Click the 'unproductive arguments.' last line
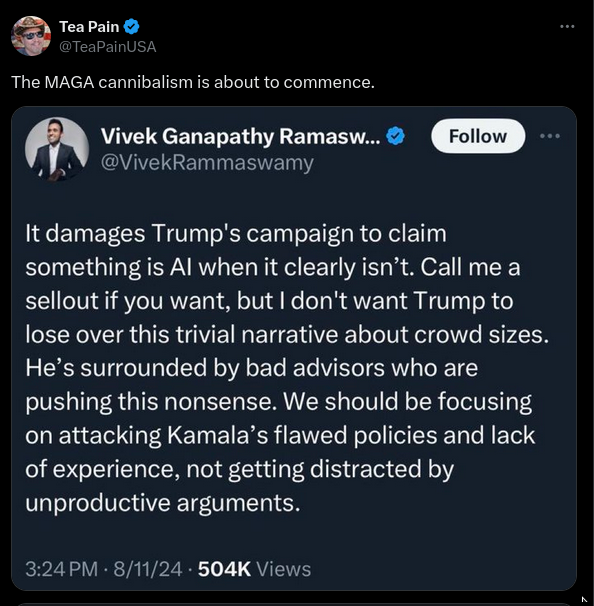The height and width of the screenshot is (606, 594). pyautogui.click(x=163, y=503)
